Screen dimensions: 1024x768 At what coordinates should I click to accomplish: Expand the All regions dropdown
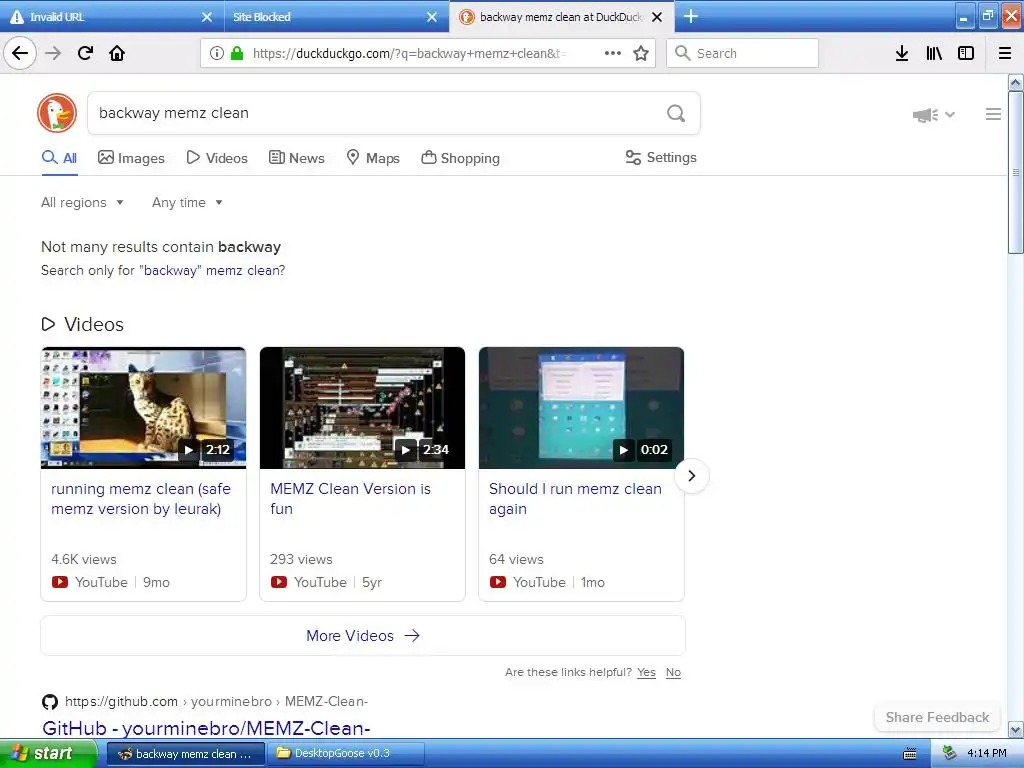82,202
